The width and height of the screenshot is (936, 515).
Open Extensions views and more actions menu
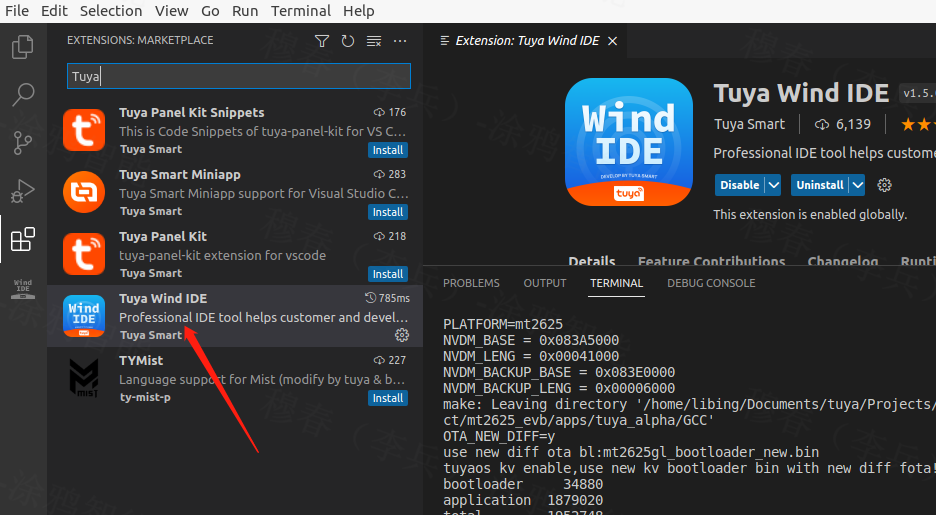point(400,41)
